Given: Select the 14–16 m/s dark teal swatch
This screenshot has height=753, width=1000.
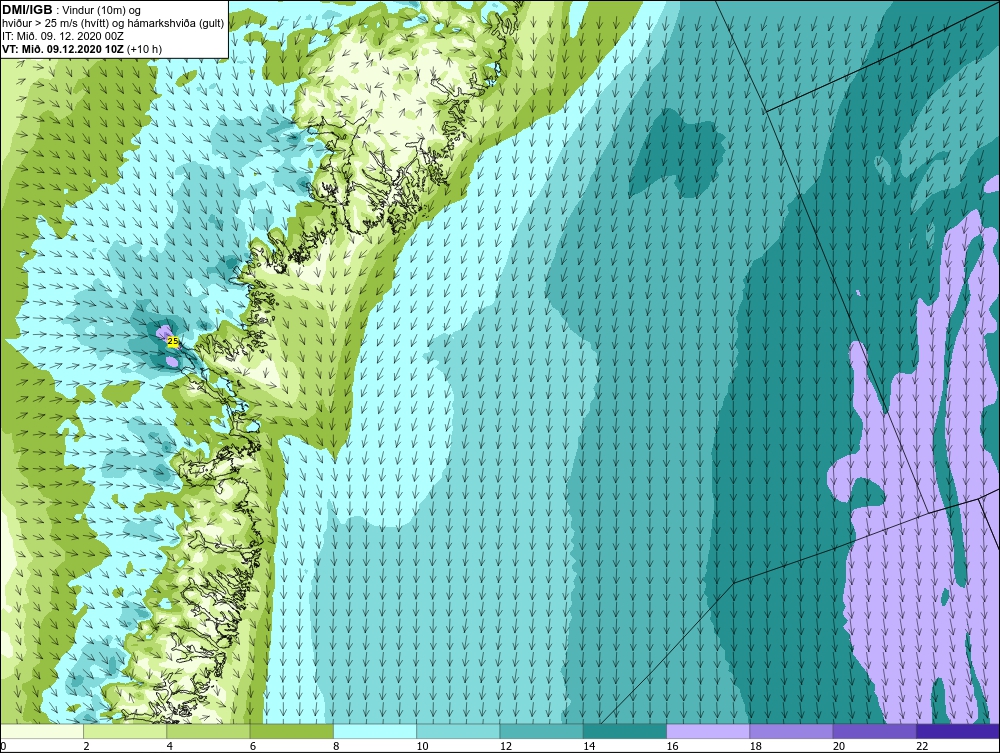Looking at the screenshot, I should point(625,731).
